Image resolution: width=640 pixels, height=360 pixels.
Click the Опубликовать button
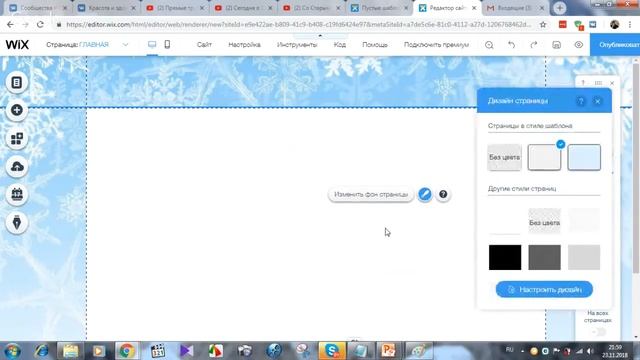tap(615, 45)
